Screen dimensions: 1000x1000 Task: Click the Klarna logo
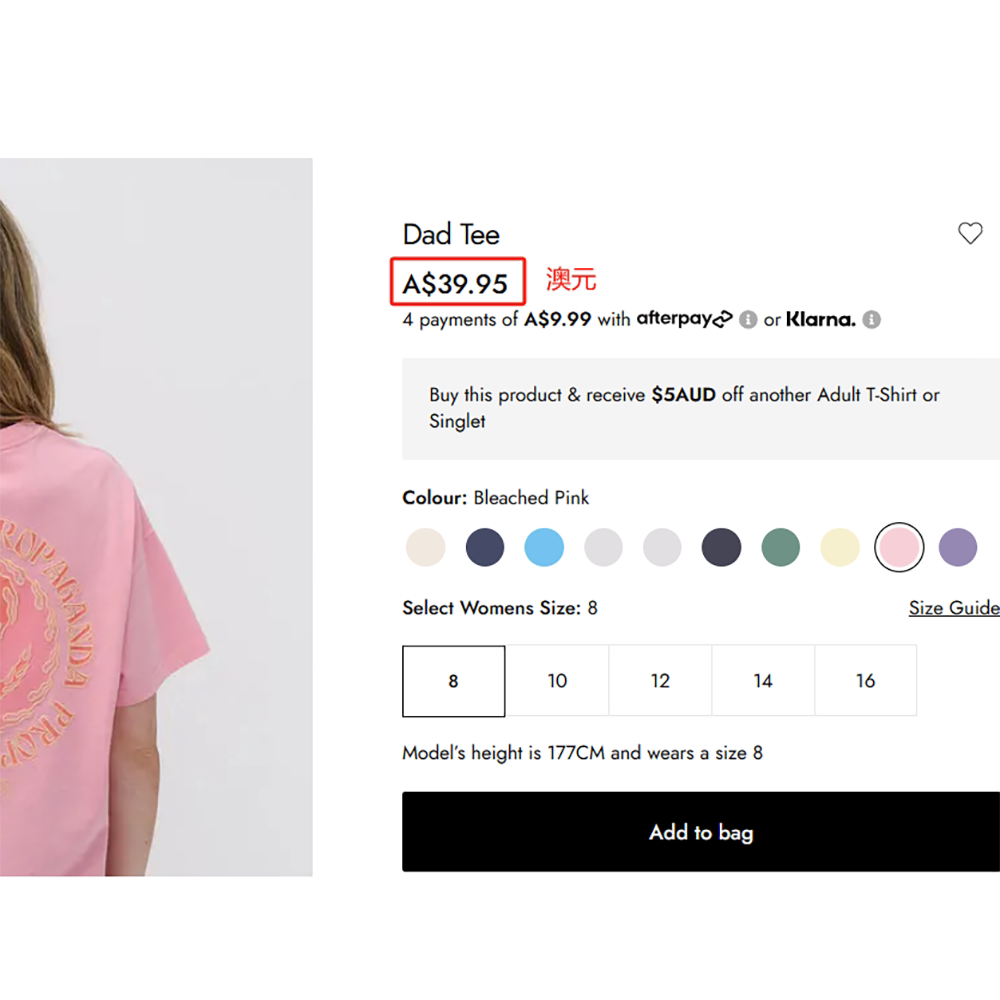pyautogui.click(x=820, y=320)
